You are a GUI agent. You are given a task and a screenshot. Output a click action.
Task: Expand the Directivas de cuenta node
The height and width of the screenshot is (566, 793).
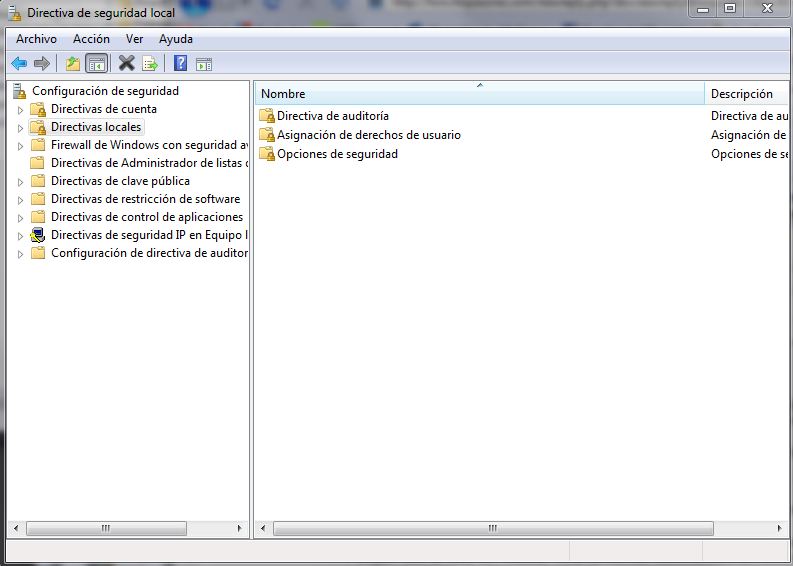(x=20, y=110)
